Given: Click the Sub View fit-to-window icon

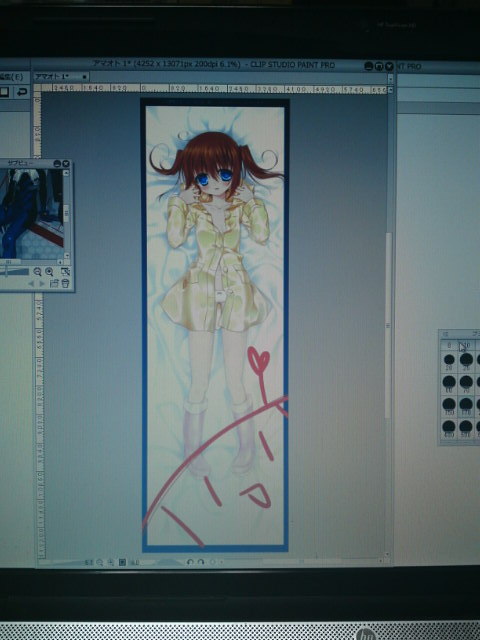Looking at the screenshot, I should [65, 271].
